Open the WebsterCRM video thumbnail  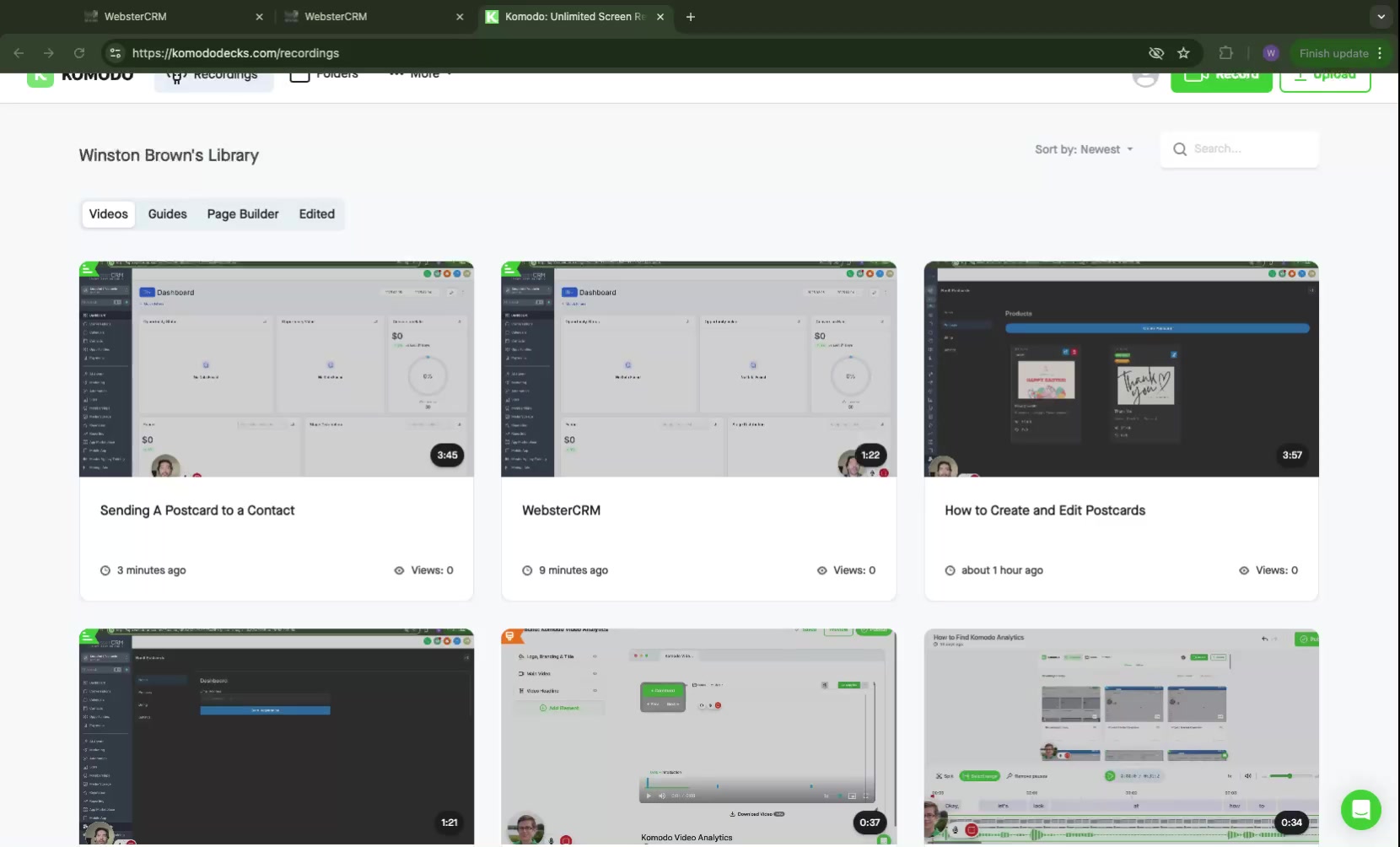point(698,370)
